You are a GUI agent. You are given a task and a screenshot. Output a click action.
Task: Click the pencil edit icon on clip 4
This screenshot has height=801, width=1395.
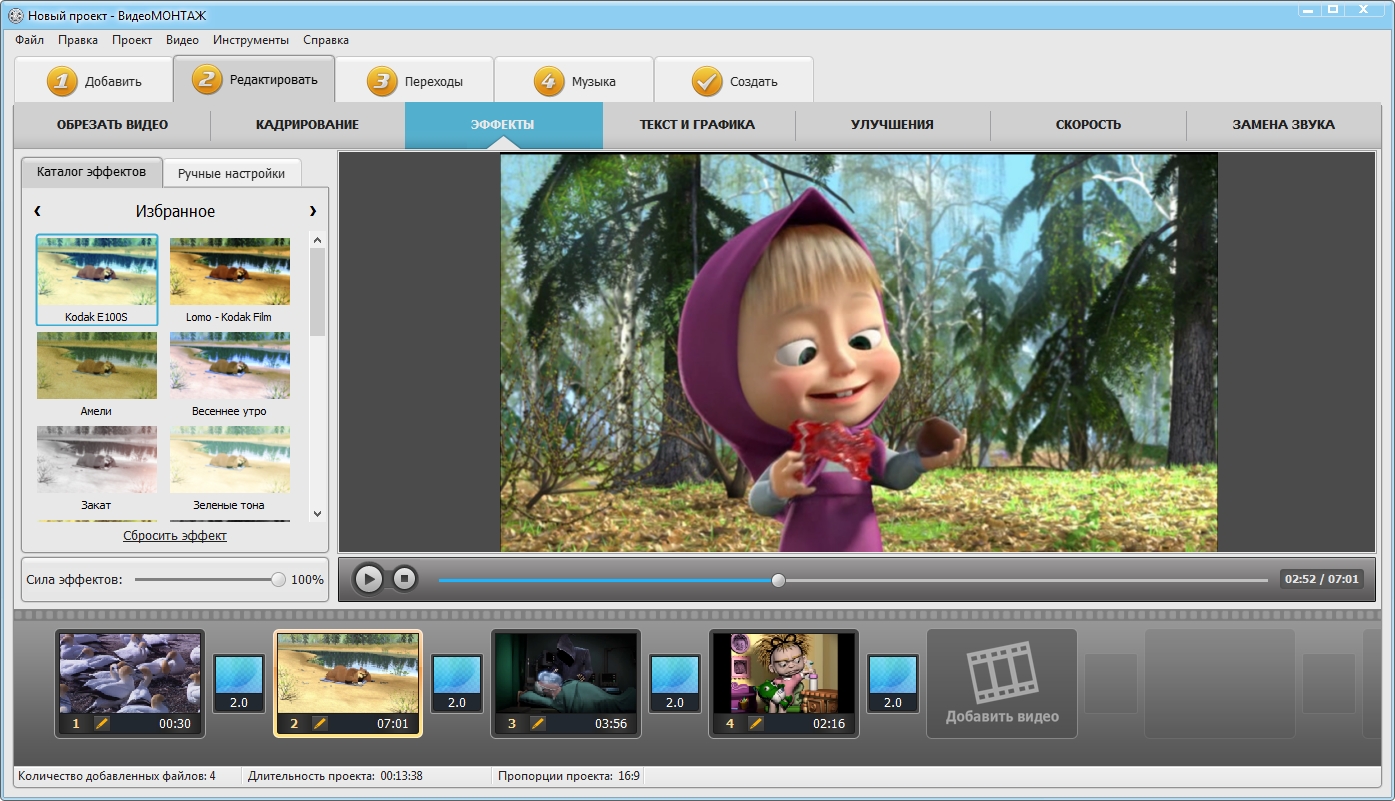point(756,723)
